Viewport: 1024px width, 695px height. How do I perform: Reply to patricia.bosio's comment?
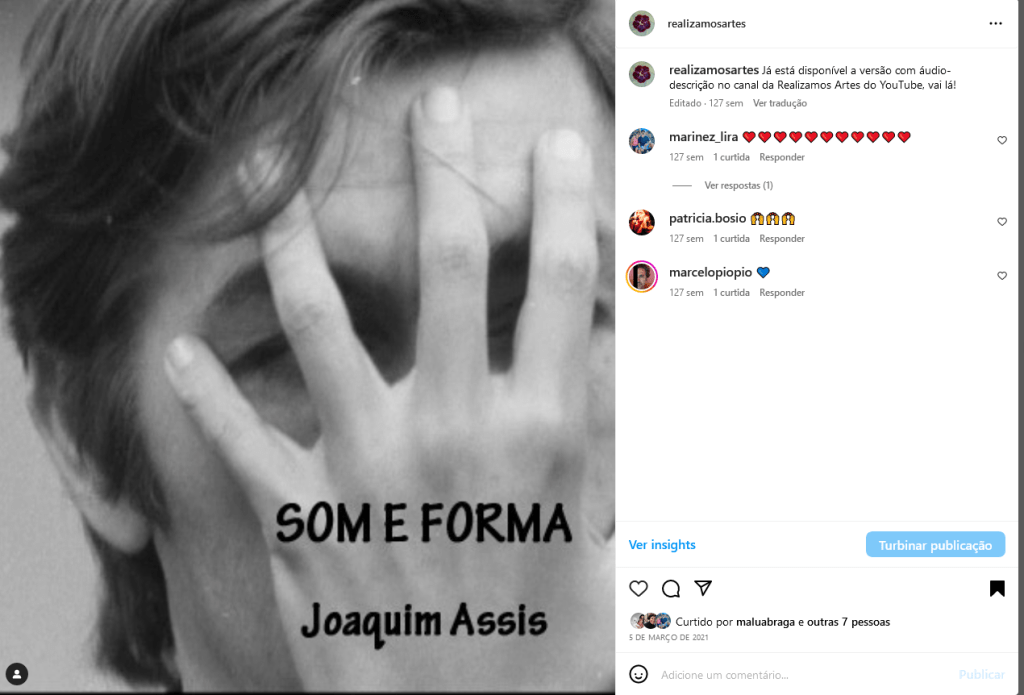[782, 238]
